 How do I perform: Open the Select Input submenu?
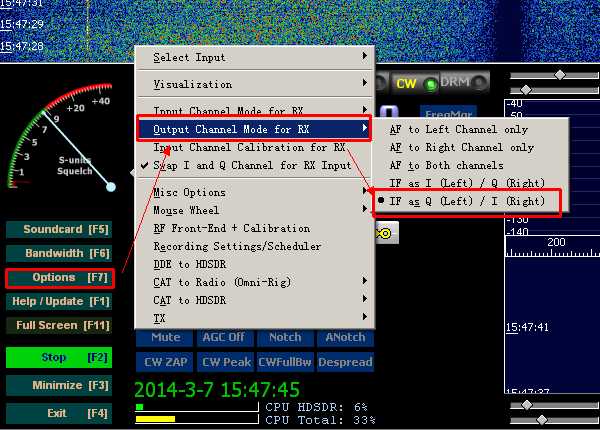[254, 57]
